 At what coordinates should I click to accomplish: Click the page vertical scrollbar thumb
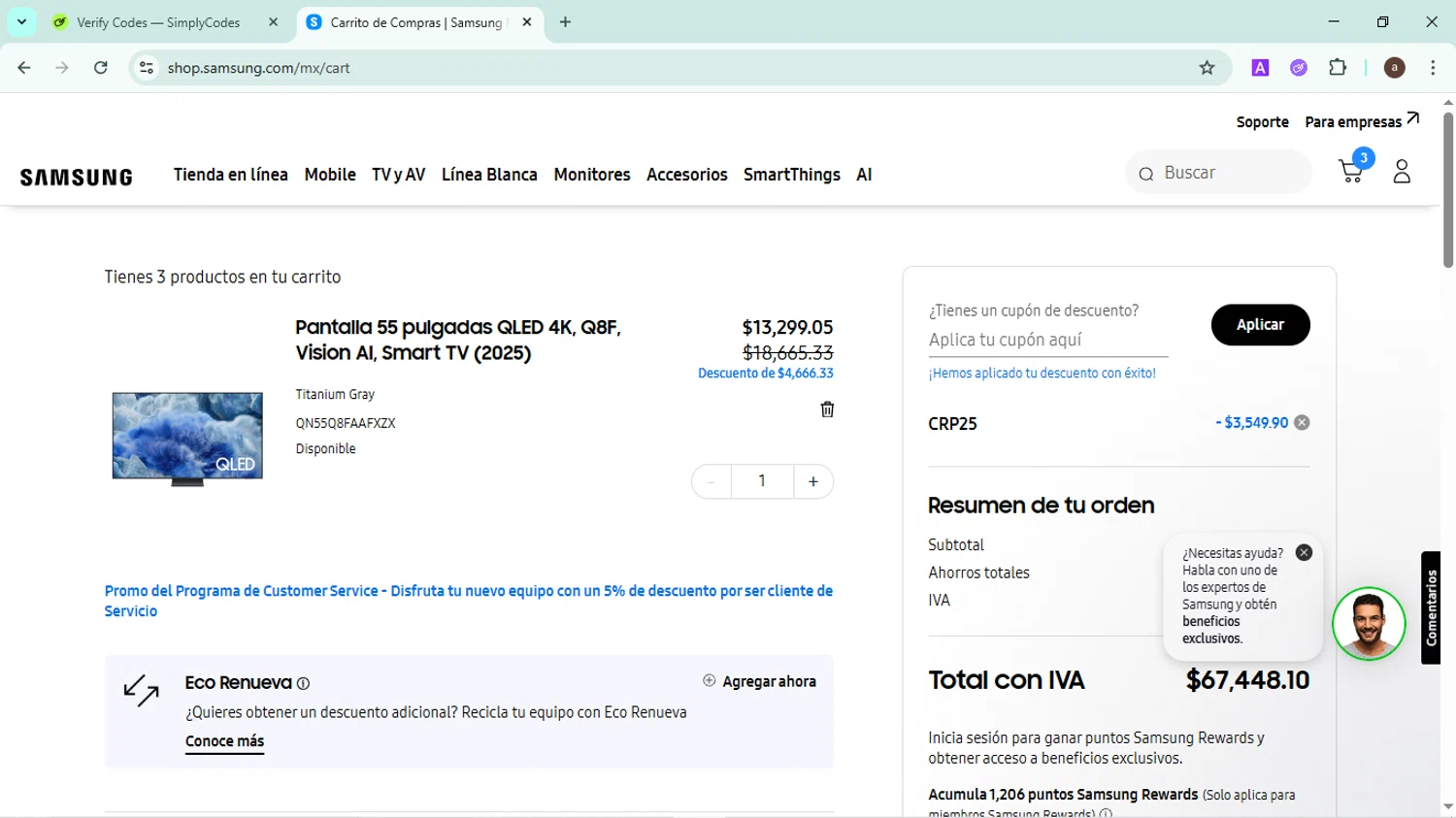[x=1448, y=189]
